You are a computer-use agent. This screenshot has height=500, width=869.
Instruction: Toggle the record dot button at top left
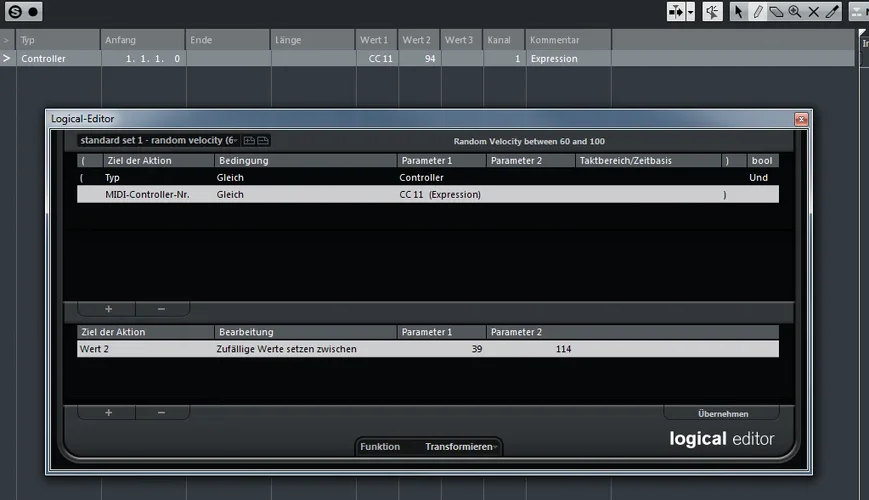[x=33, y=12]
